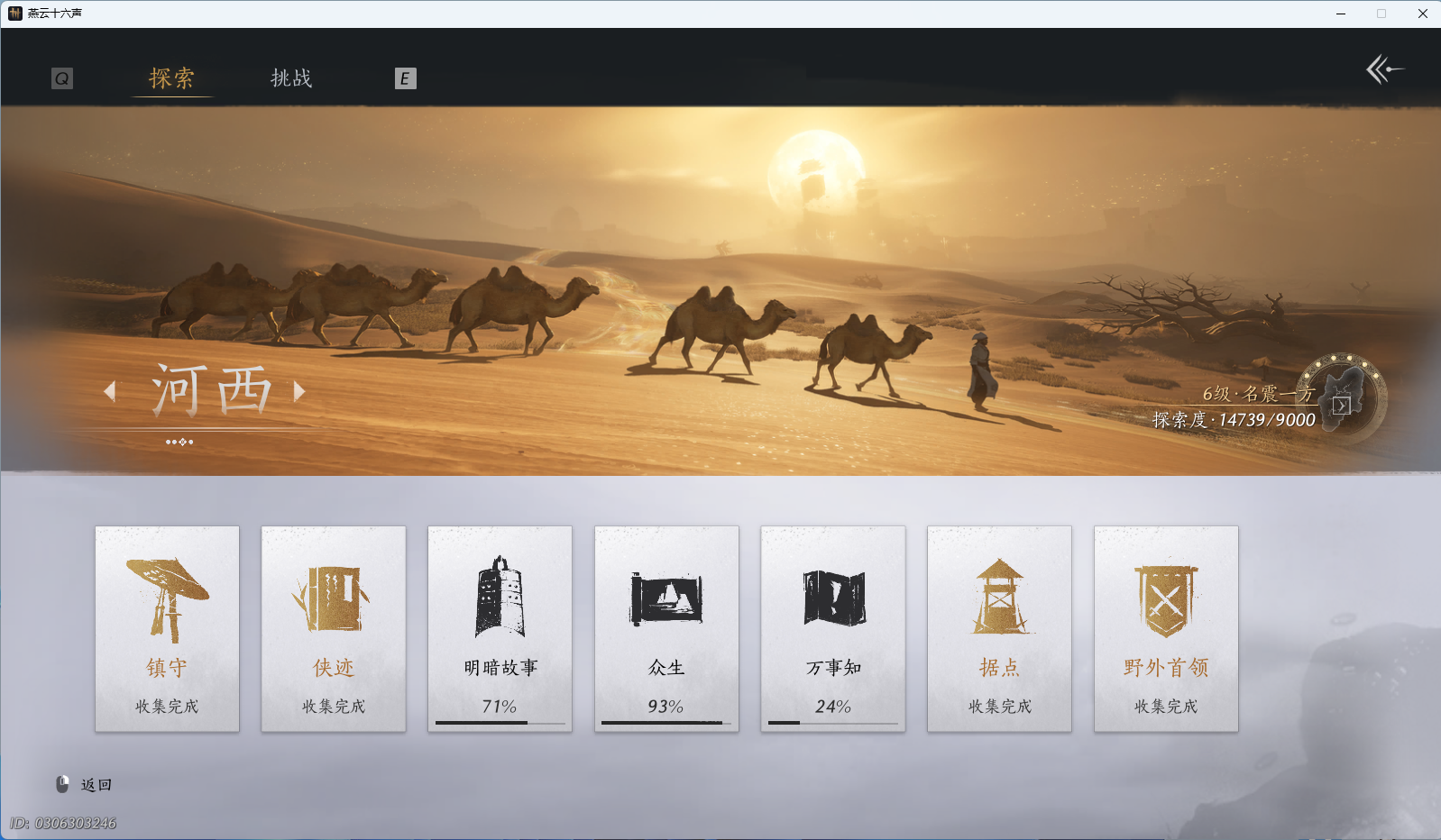Open the 据点 watchtower card icon

click(x=1000, y=597)
